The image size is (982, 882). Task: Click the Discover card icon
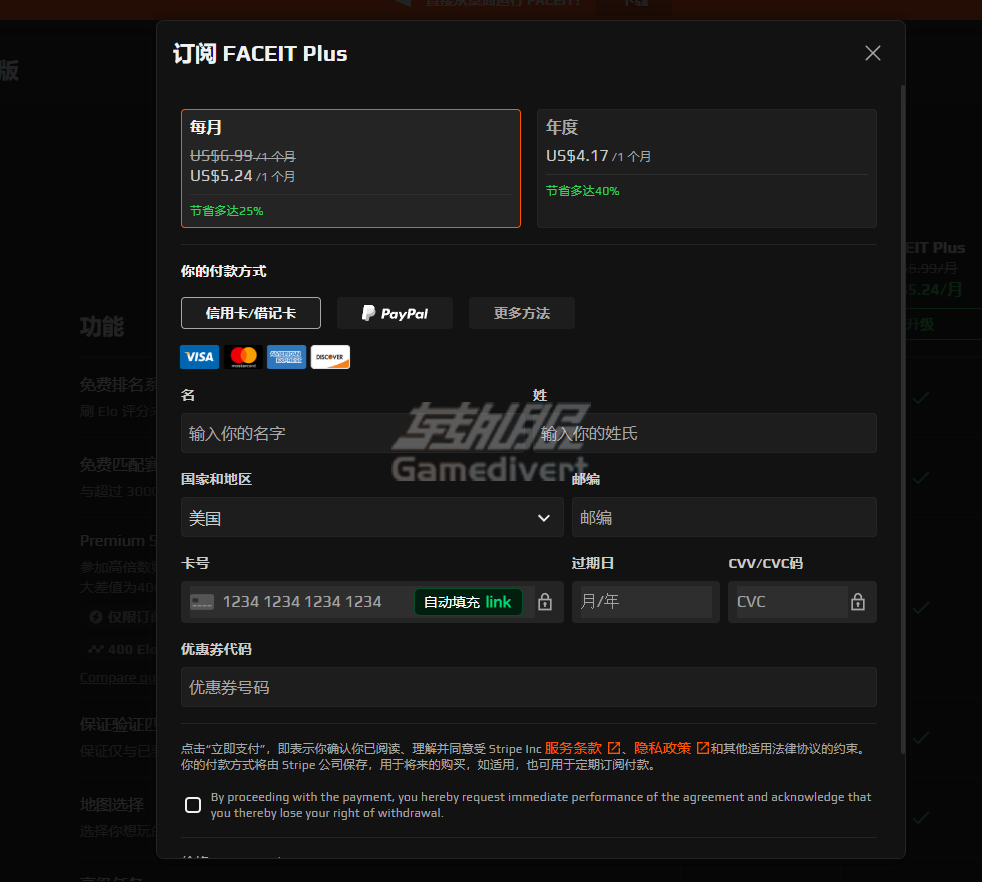click(x=330, y=357)
